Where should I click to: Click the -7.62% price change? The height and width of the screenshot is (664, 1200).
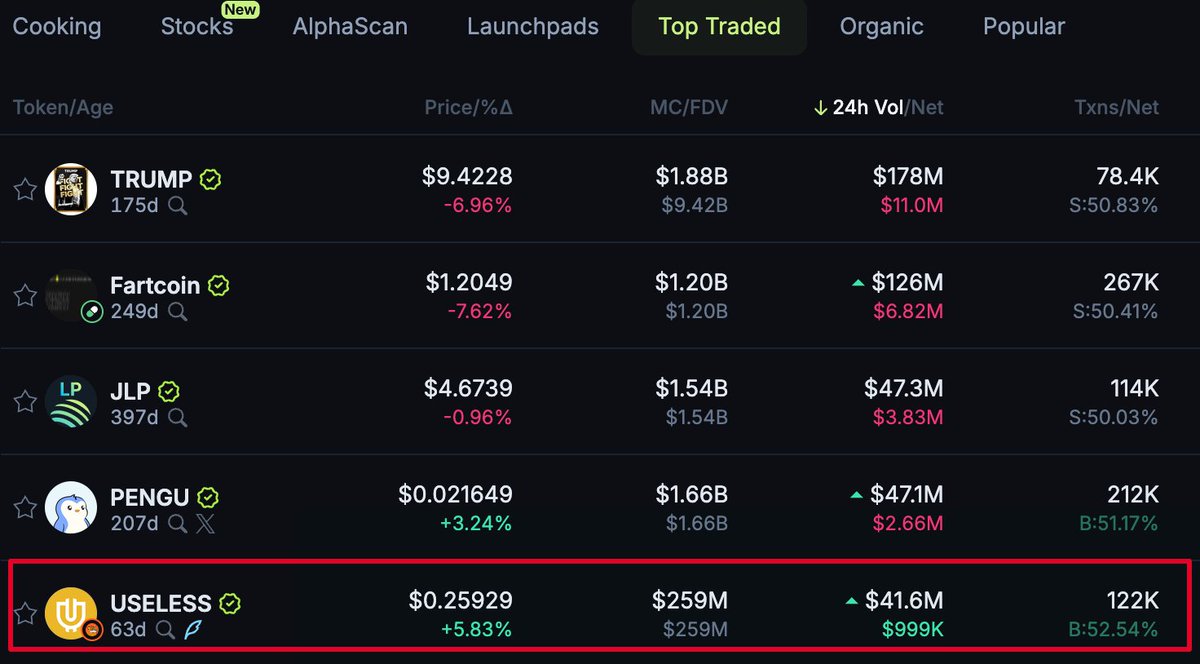tap(478, 312)
